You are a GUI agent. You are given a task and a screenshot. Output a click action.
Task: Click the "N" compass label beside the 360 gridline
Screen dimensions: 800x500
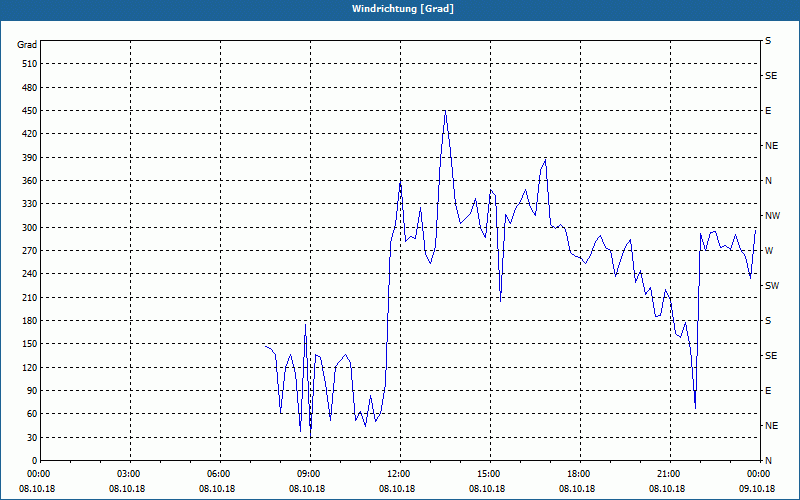tap(768, 181)
